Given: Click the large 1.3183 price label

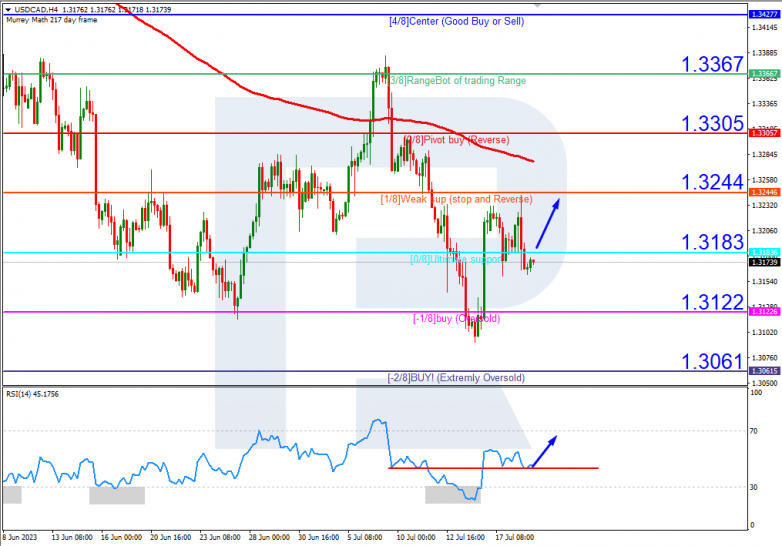Looking at the screenshot, I should click(x=712, y=242).
